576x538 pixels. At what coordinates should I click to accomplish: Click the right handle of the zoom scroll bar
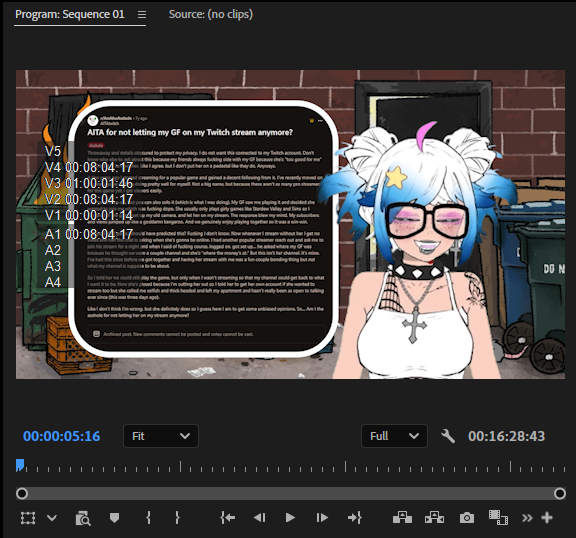pyautogui.click(x=559, y=493)
